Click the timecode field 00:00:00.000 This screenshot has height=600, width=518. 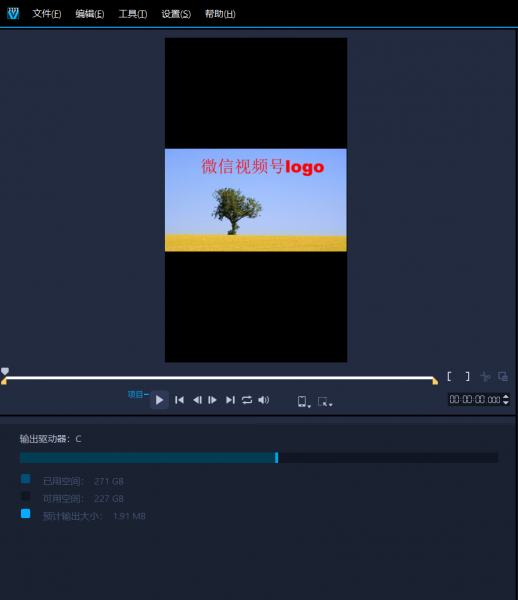coord(475,399)
